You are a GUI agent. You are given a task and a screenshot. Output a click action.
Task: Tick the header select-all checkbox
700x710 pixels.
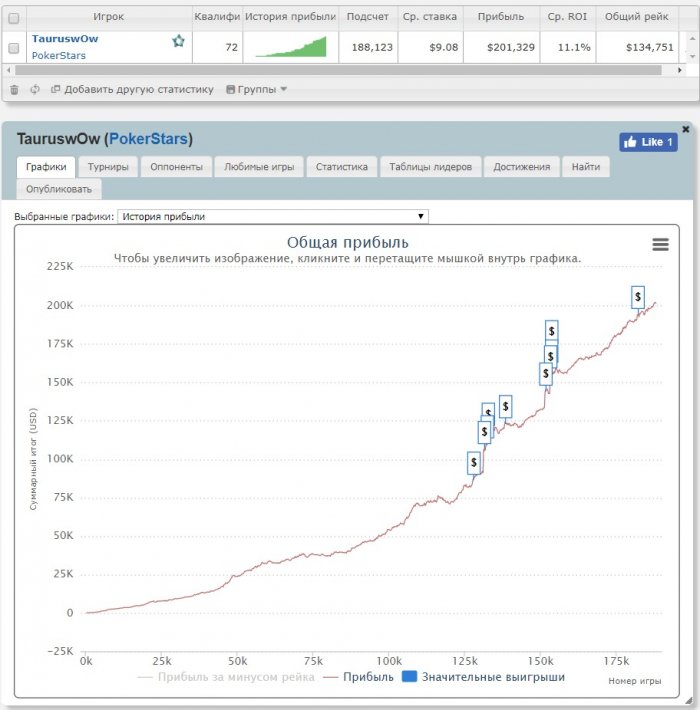(14, 18)
